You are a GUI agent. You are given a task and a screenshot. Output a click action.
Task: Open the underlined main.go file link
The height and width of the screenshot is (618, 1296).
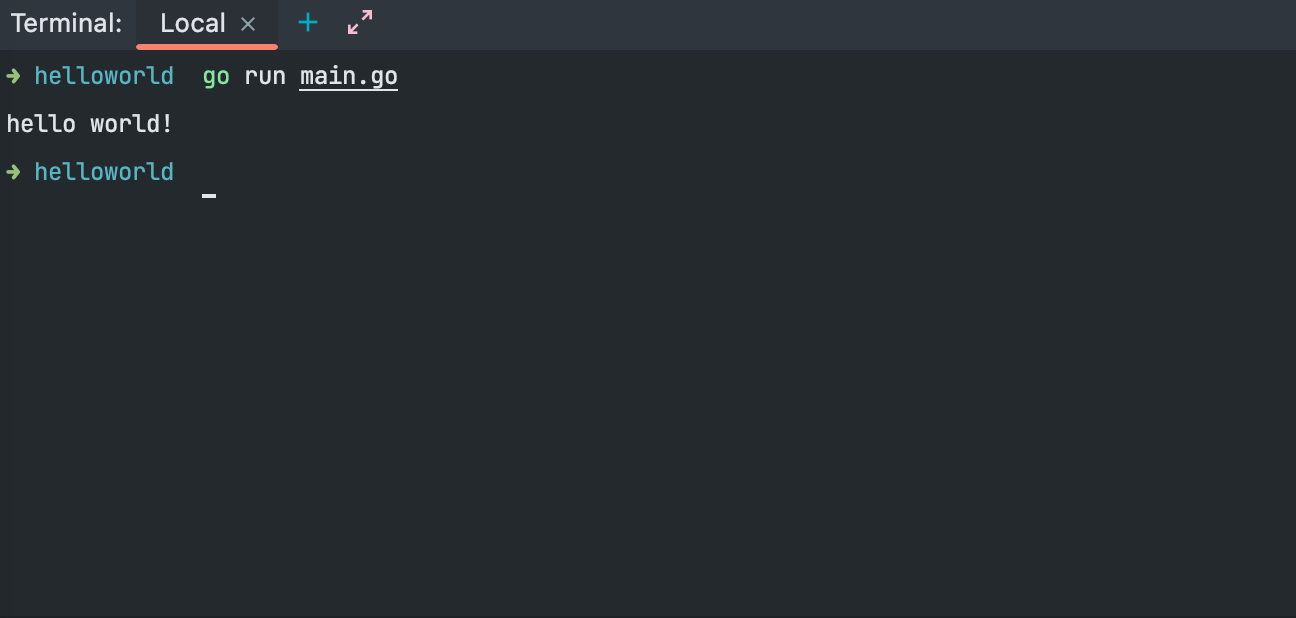(348, 76)
